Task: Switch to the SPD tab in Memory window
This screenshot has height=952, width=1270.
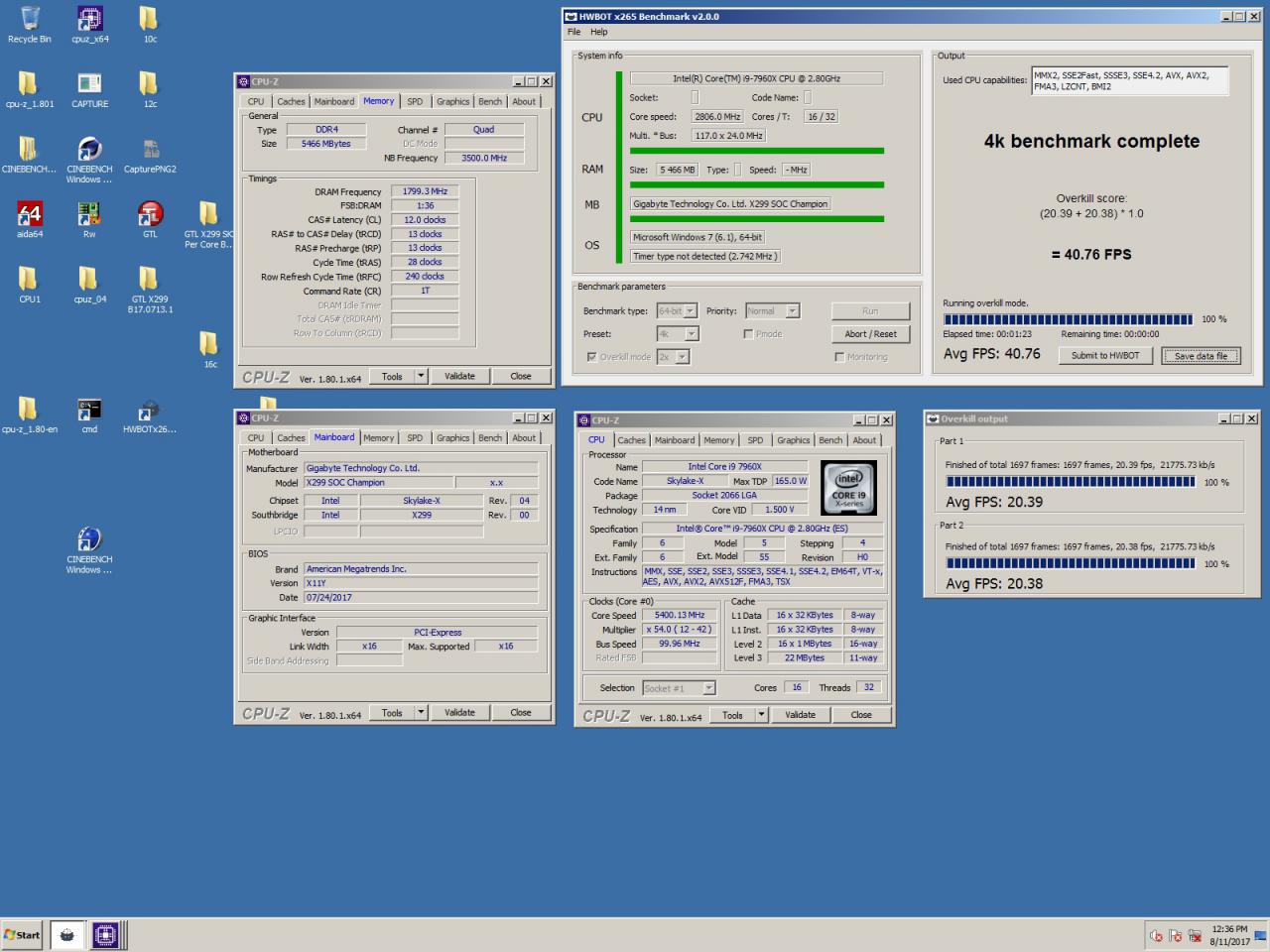Action: click(415, 101)
